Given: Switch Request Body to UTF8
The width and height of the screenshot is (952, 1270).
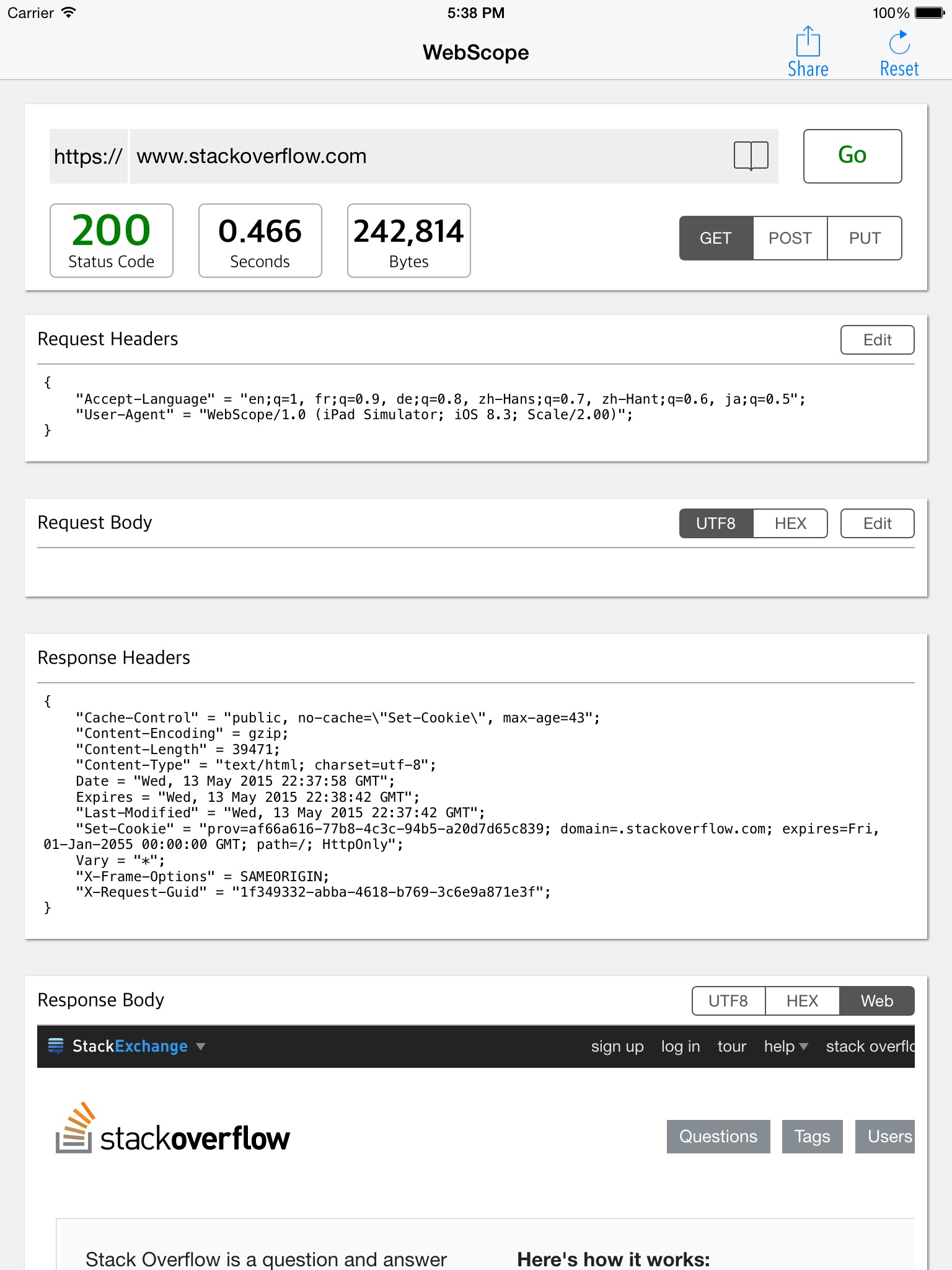Looking at the screenshot, I should click(716, 523).
